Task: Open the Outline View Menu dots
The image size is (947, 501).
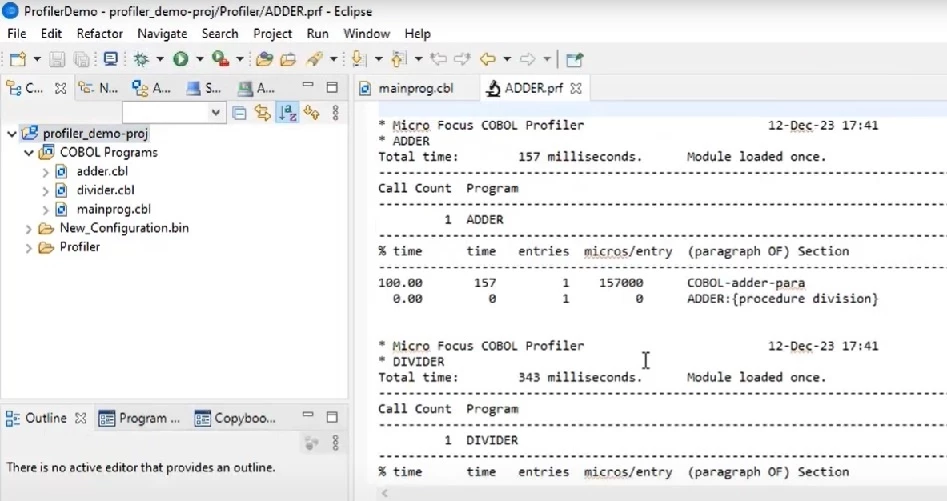Action: [336, 443]
